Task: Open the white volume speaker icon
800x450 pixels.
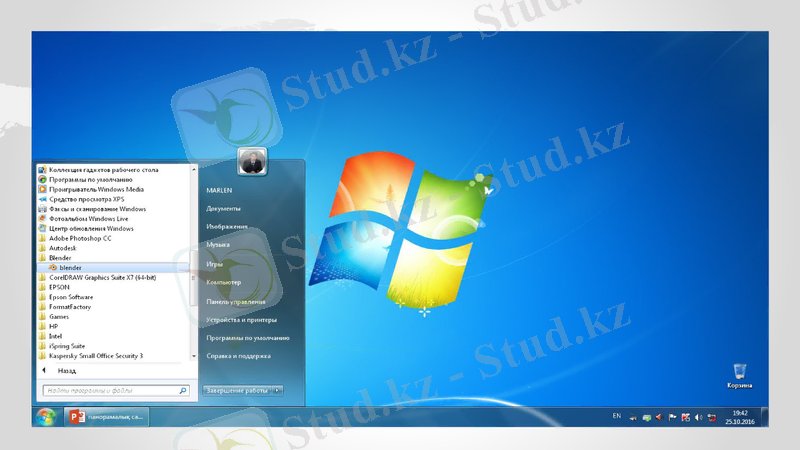Action: pyautogui.click(x=698, y=417)
